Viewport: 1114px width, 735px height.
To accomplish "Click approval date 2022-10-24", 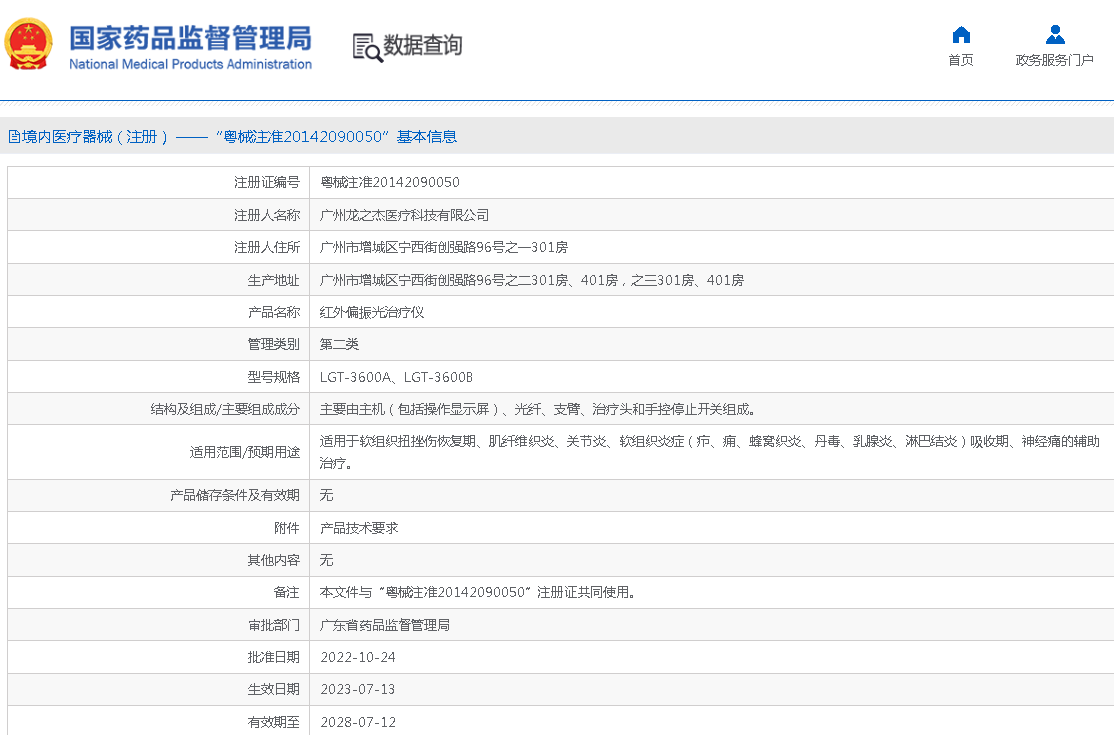I will tap(358, 658).
